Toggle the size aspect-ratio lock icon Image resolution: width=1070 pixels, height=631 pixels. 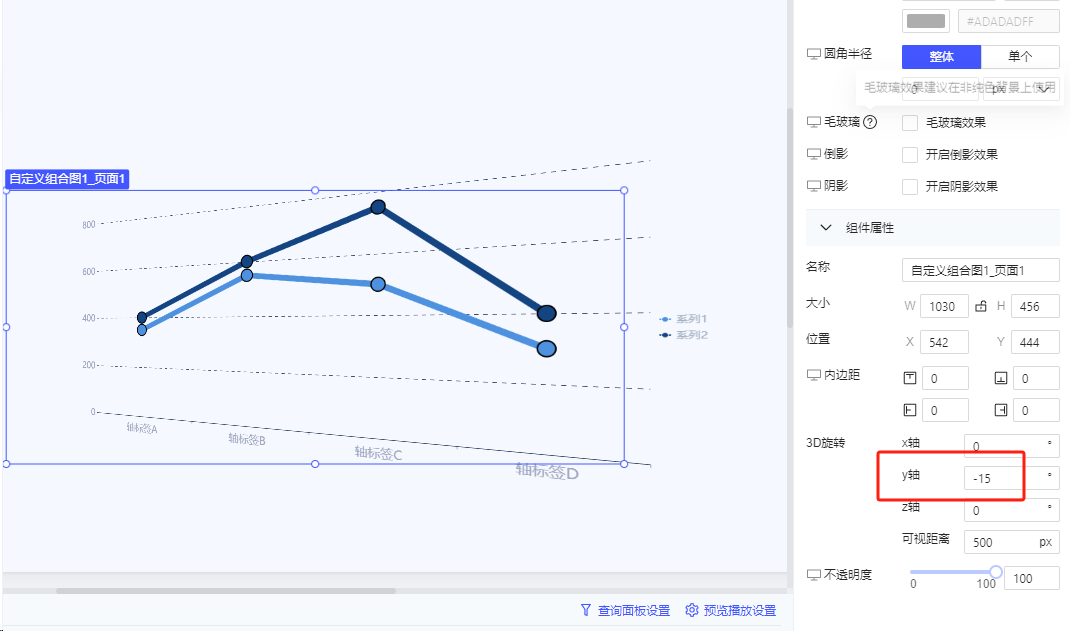coord(981,306)
